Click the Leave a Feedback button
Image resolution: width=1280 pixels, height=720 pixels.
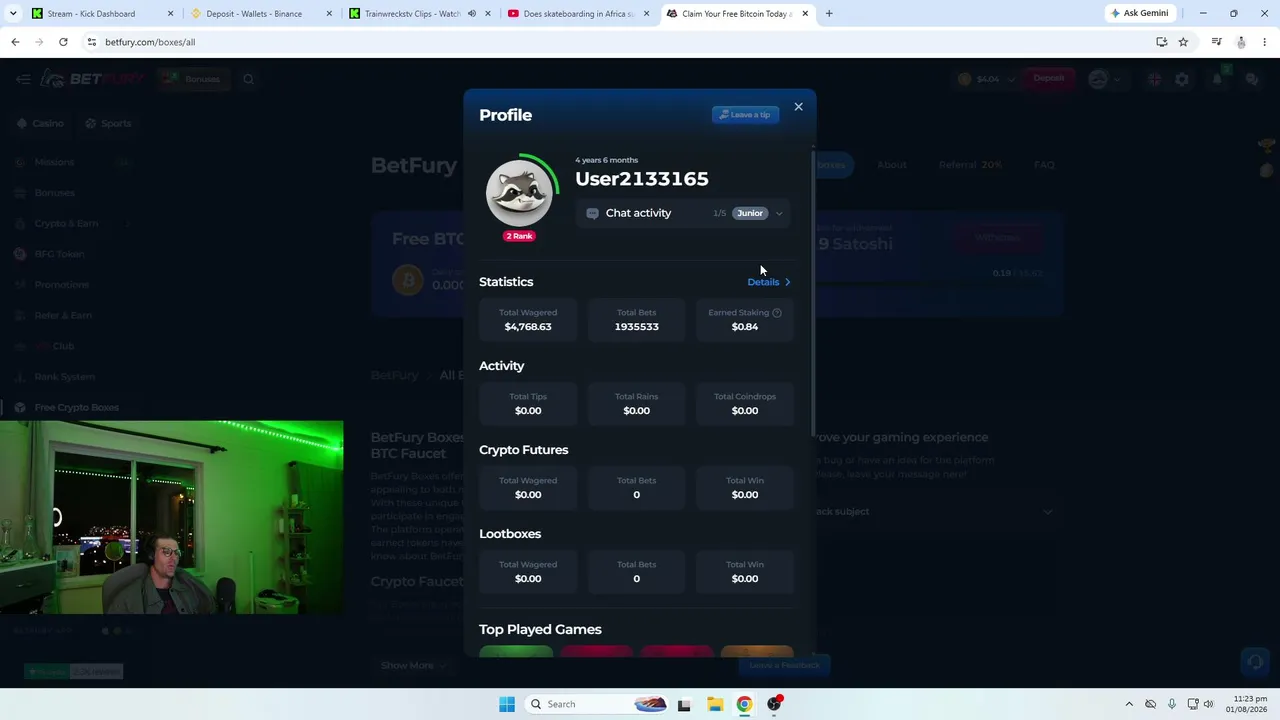point(784,665)
